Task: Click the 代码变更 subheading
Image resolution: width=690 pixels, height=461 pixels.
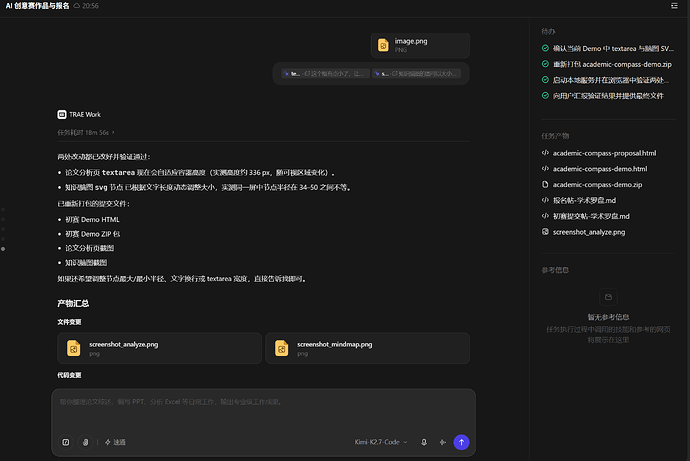Action: (x=69, y=375)
